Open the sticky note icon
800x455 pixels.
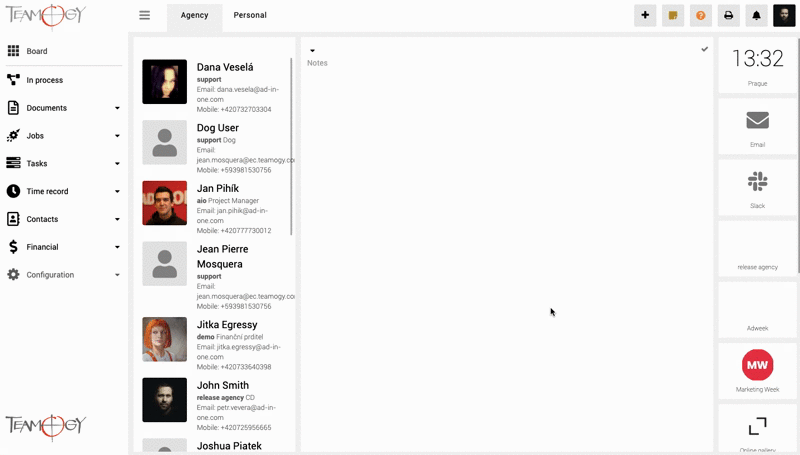coord(673,15)
